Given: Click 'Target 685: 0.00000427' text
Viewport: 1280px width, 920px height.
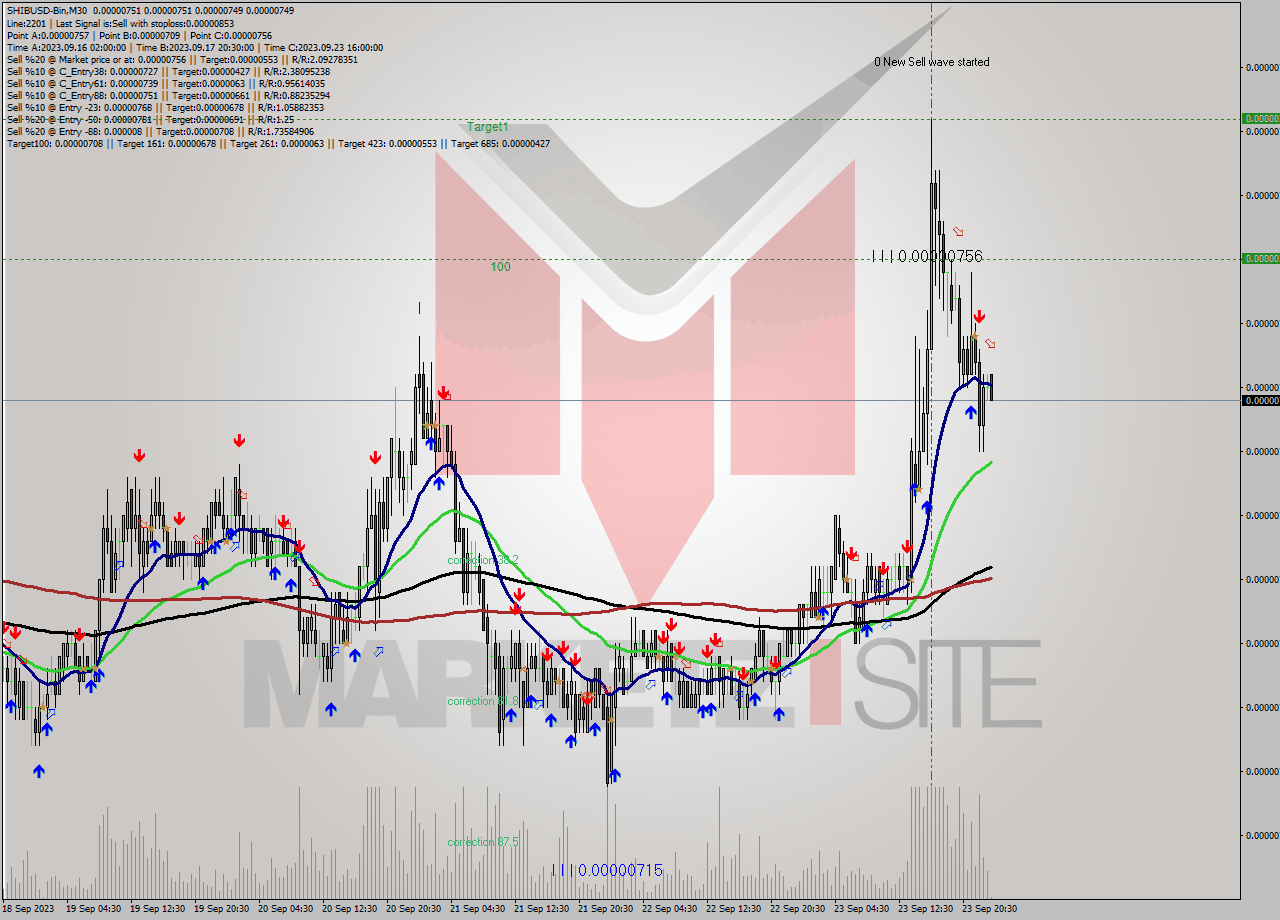Looking at the screenshot, I should 501,143.
